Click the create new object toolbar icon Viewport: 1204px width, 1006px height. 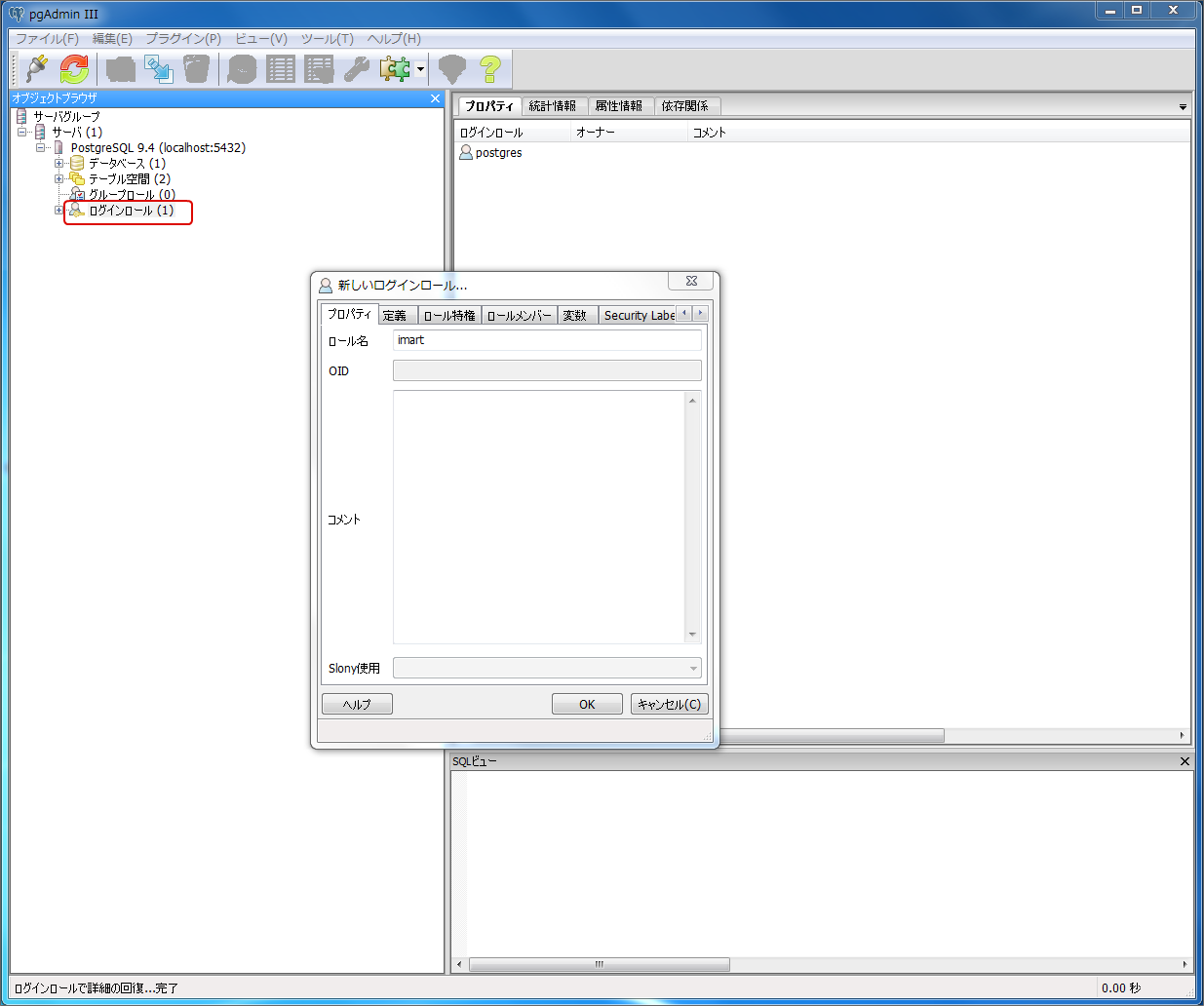(x=158, y=68)
